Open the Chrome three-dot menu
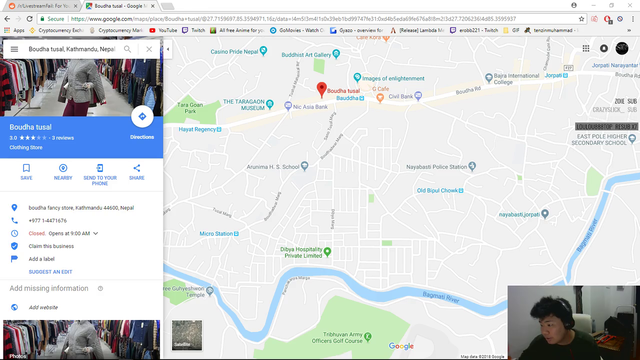The image size is (640, 360). pyautogui.click(x=633, y=19)
